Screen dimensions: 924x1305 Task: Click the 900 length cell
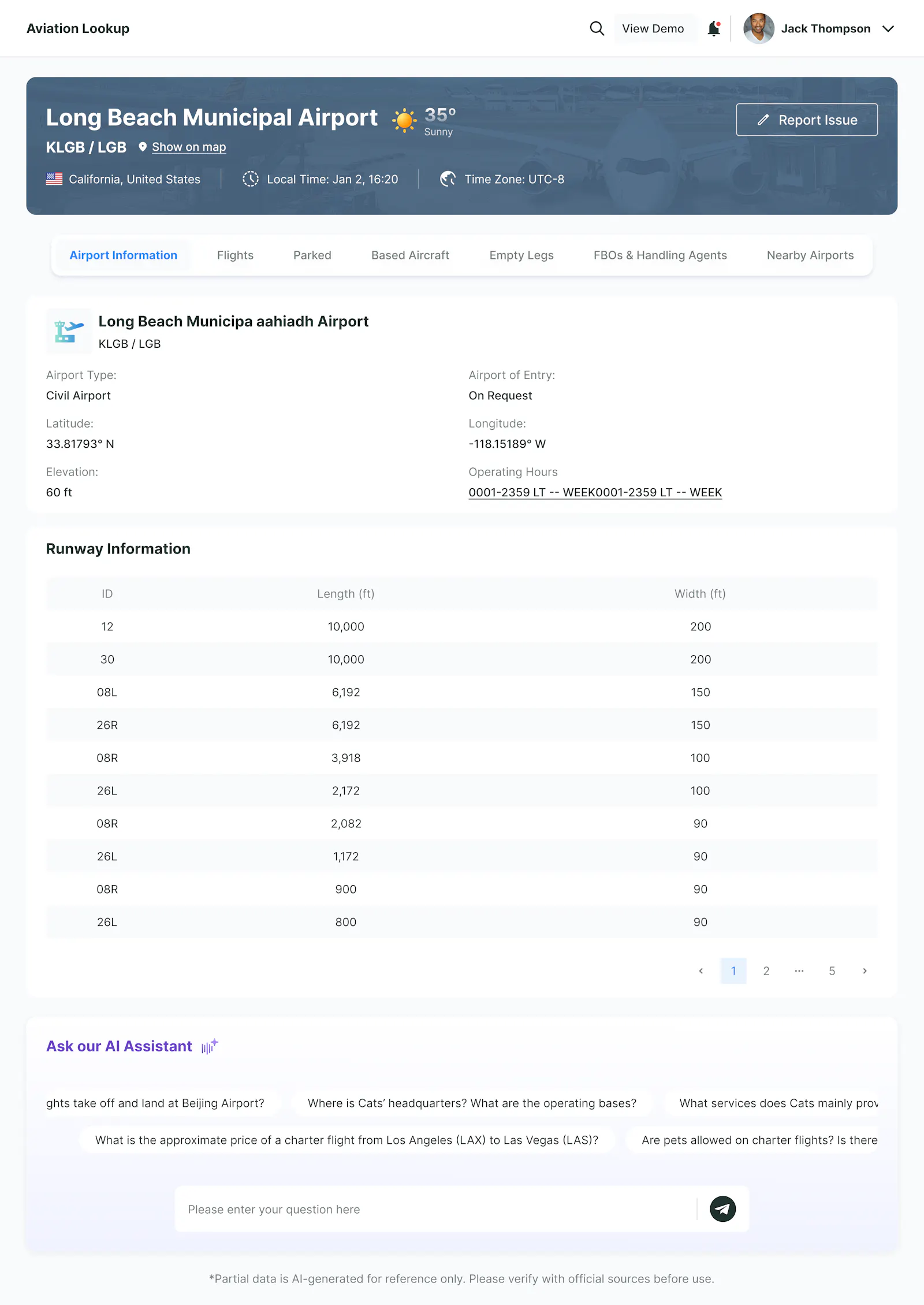(x=345, y=890)
